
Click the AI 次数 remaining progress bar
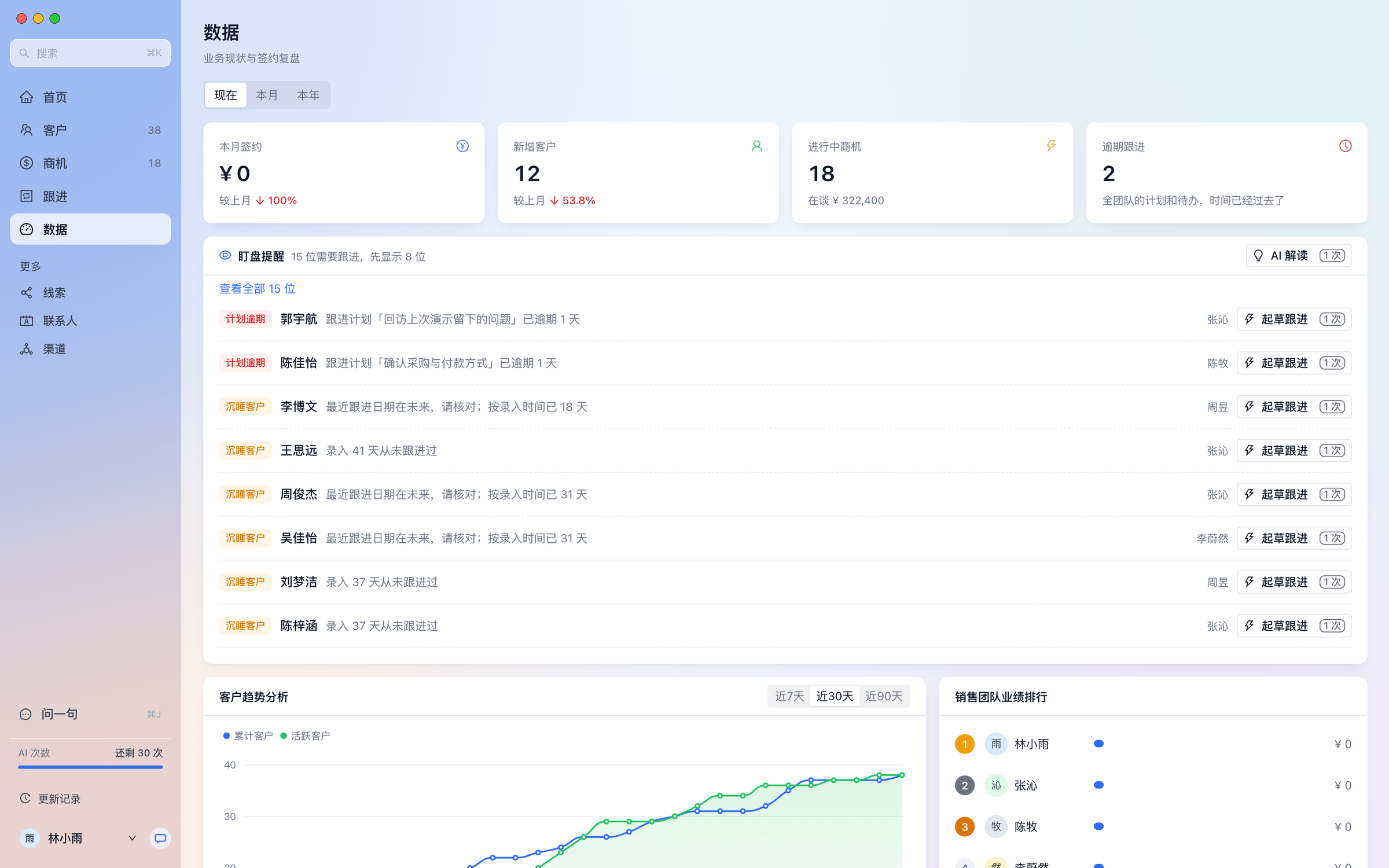tap(90, 767)
